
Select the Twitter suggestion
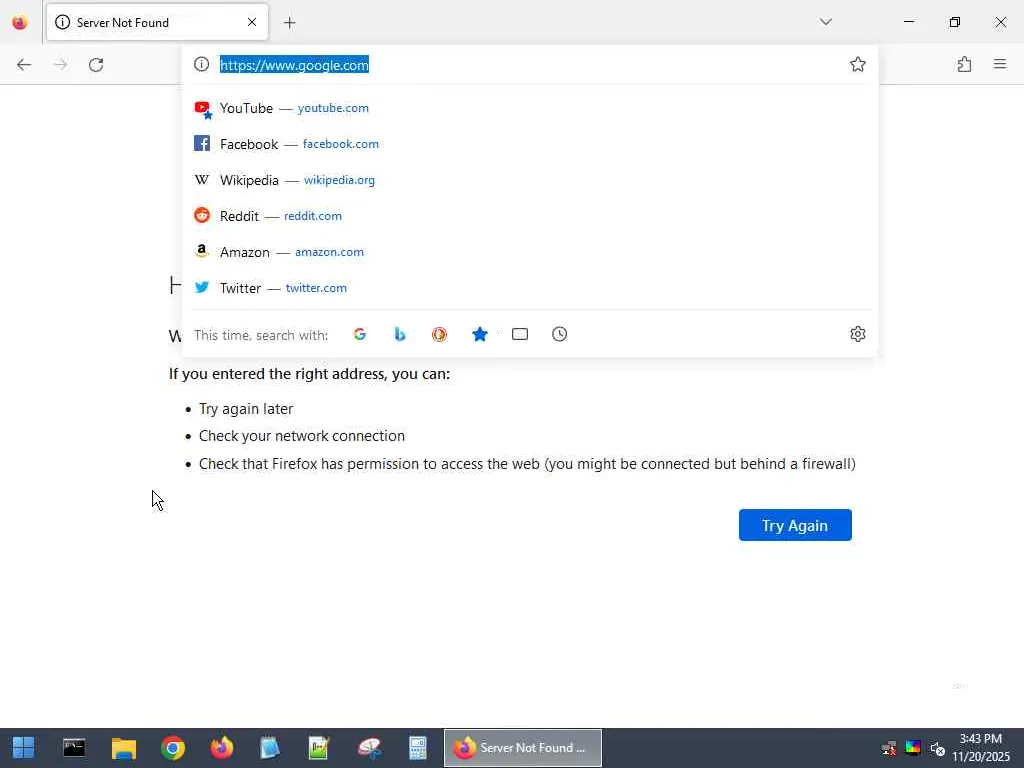pyautogui.click(x=530, y=288)
